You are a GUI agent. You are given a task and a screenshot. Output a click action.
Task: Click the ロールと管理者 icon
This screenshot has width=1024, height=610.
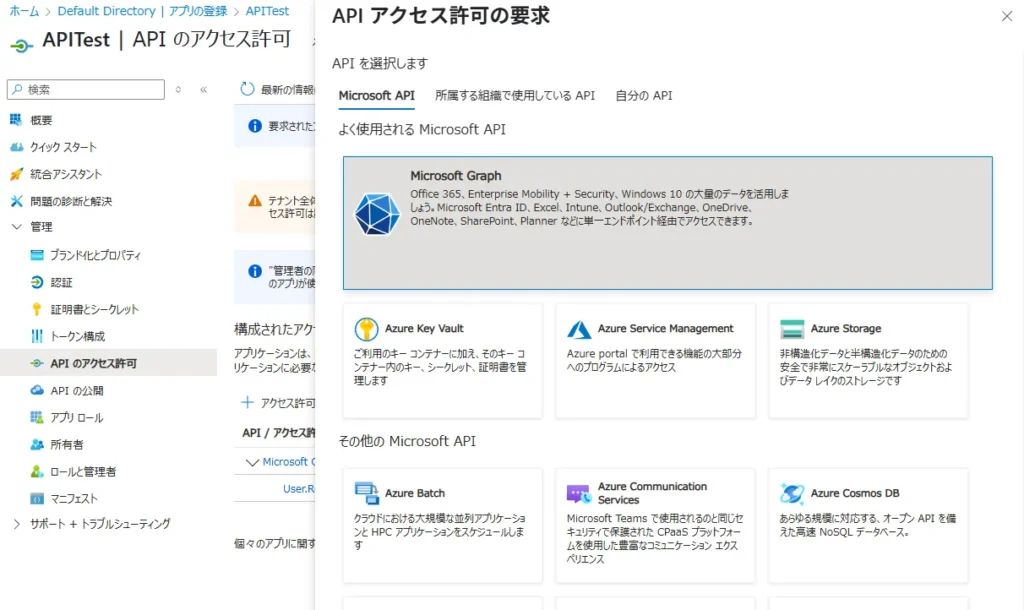(x=37, y=471)
